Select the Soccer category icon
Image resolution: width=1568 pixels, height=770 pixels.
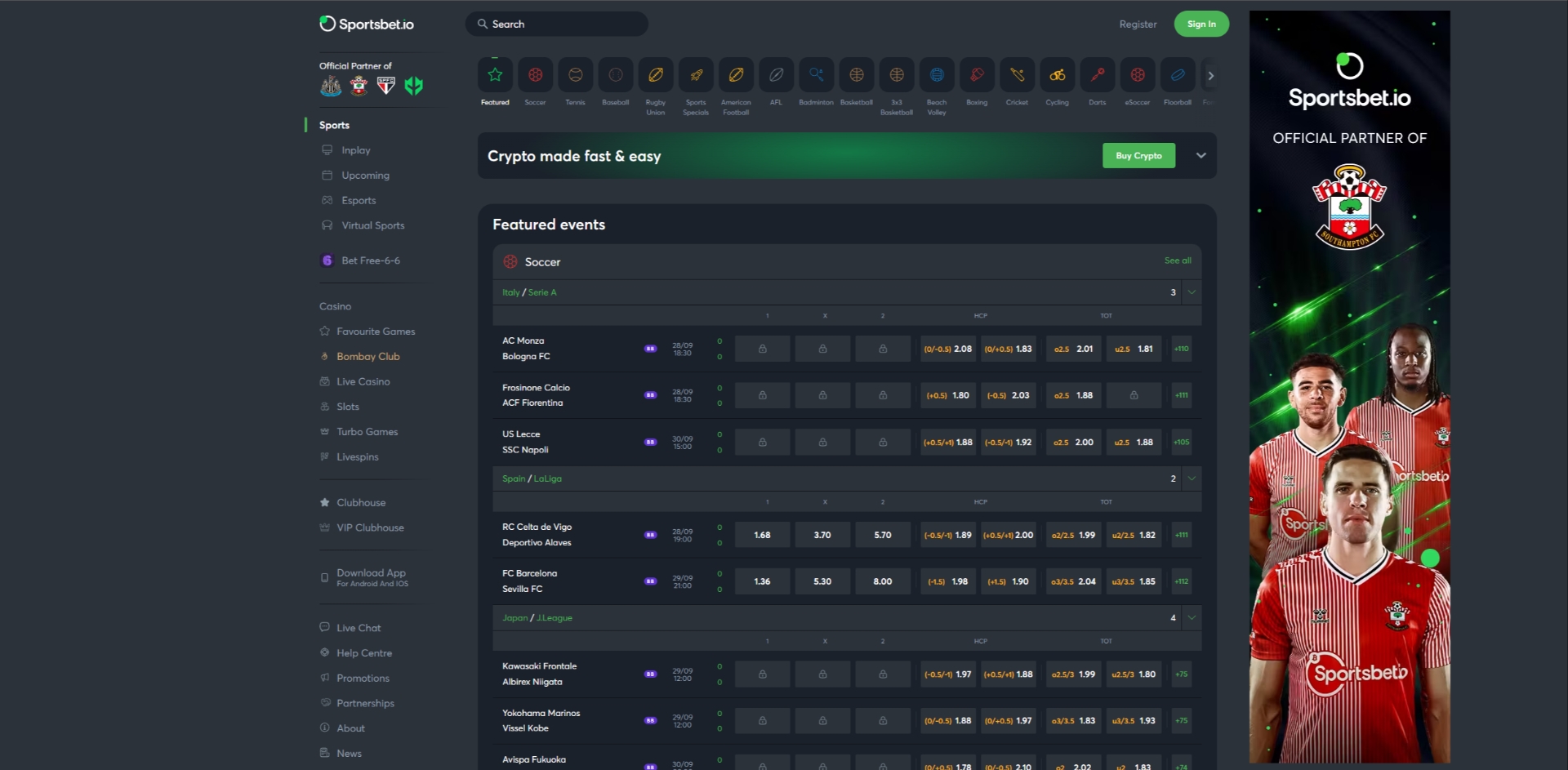535,75
